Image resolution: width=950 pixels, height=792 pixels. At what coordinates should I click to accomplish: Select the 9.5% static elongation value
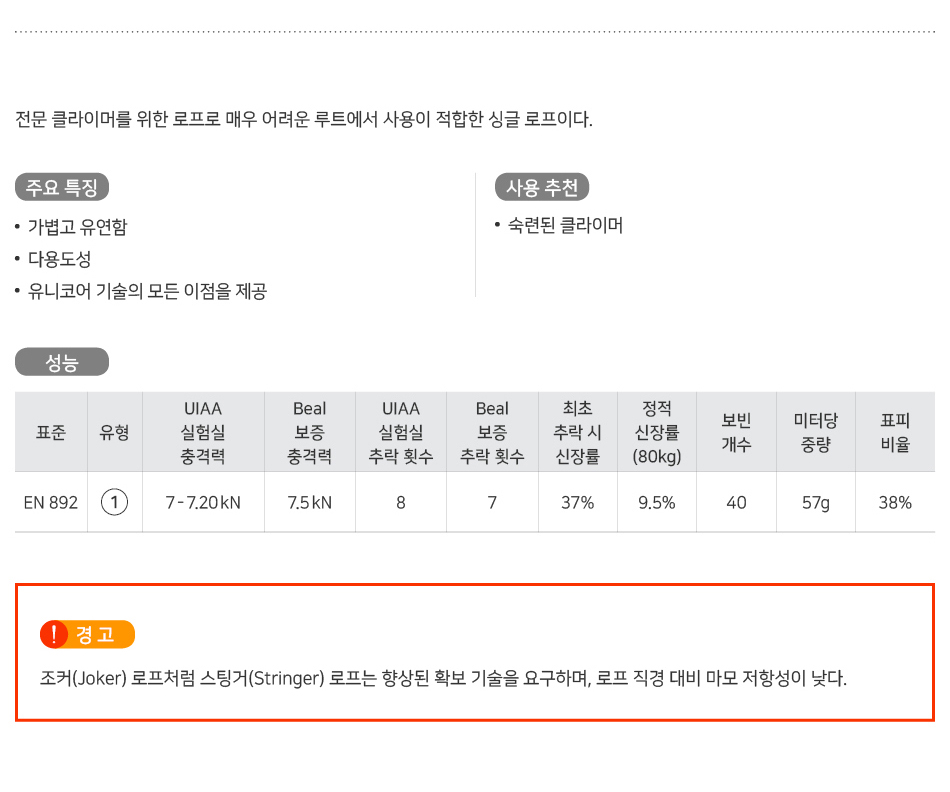tap(657, 502)
